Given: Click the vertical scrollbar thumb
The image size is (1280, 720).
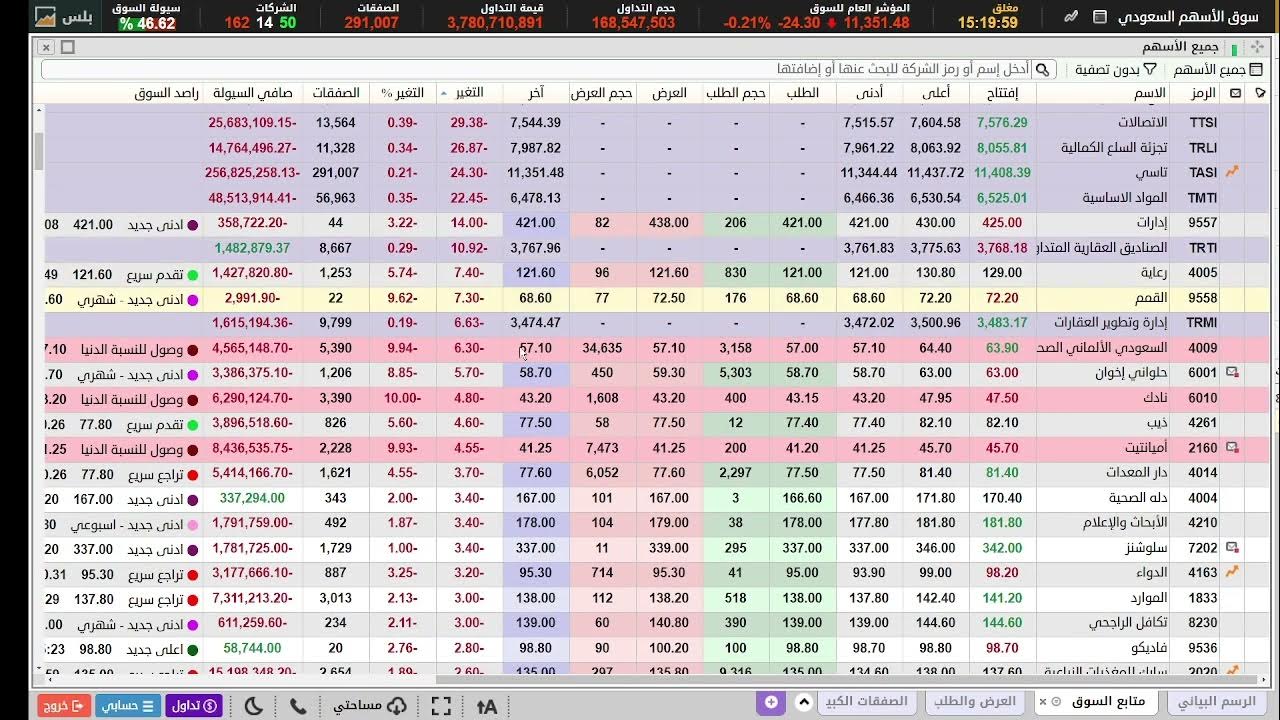Looking at the screenshot, I should pyautogui.click(x=39, y=151).
